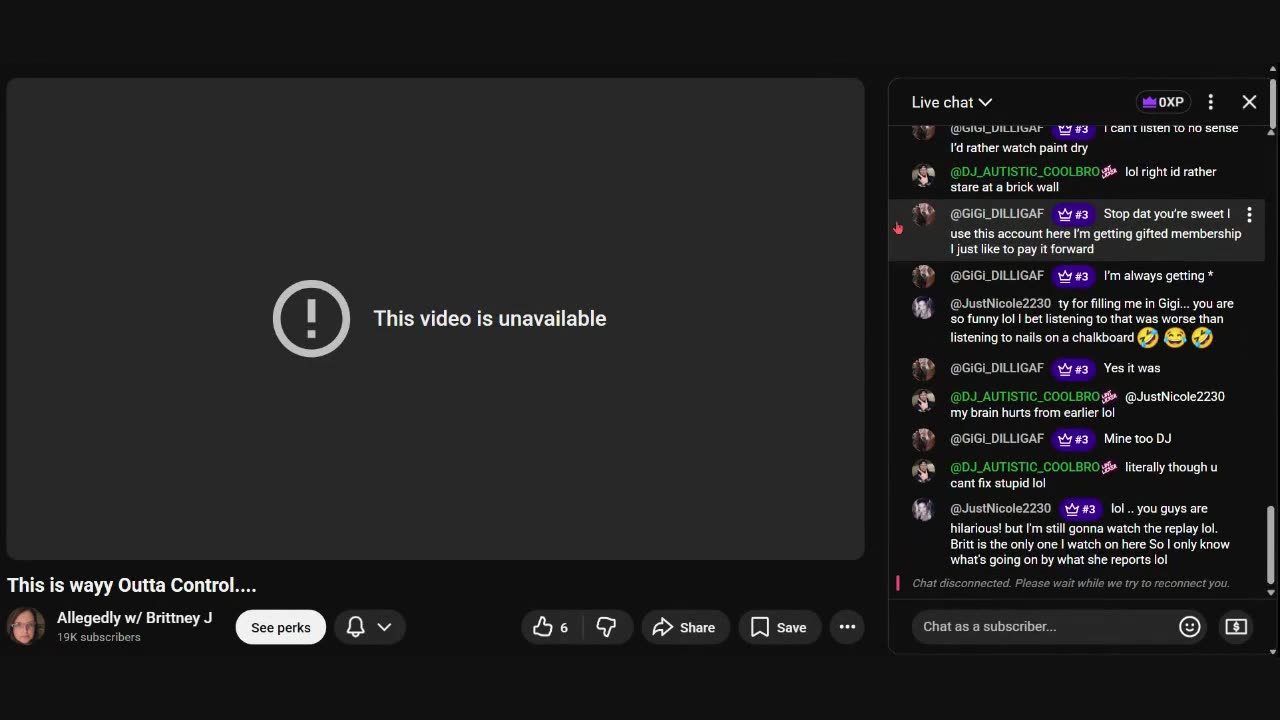Click the member badge beside 'lol right id rather'

coord(1109,172)
